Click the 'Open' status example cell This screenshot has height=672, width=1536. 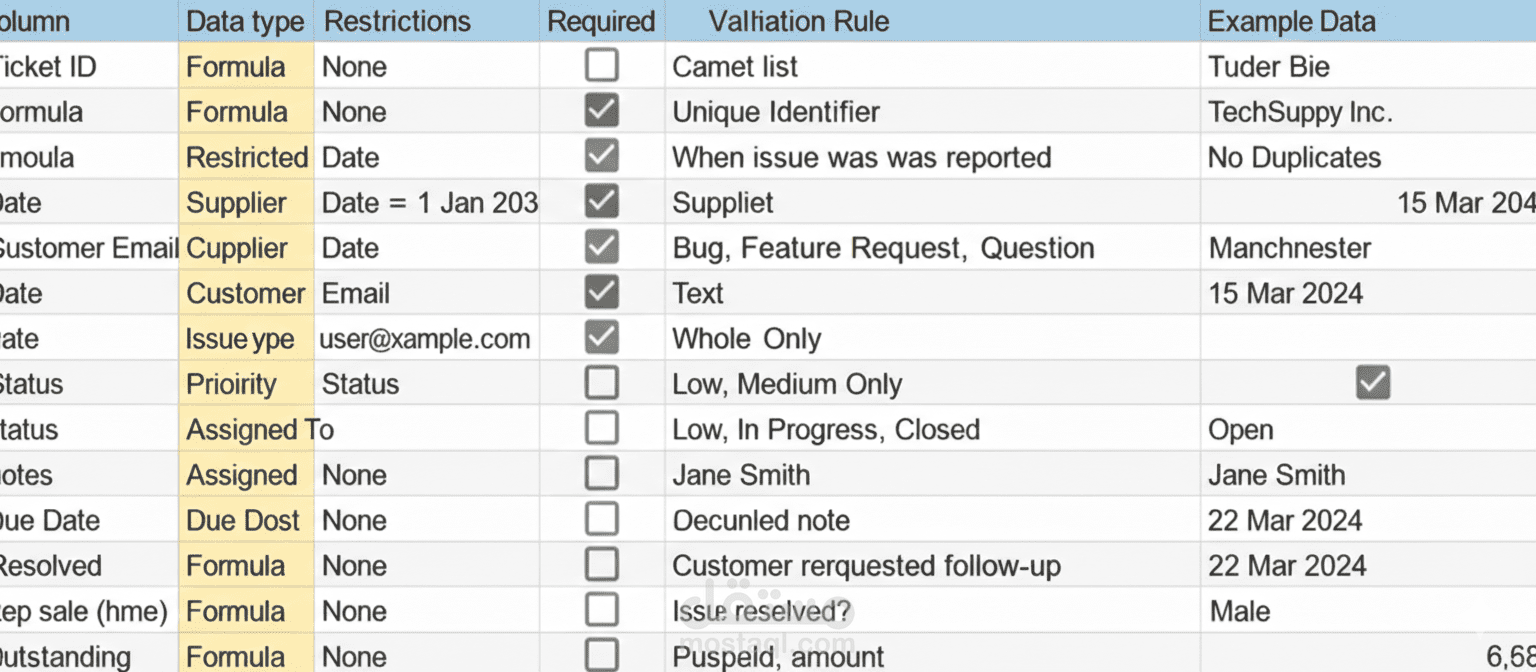tap(1241, 430)
